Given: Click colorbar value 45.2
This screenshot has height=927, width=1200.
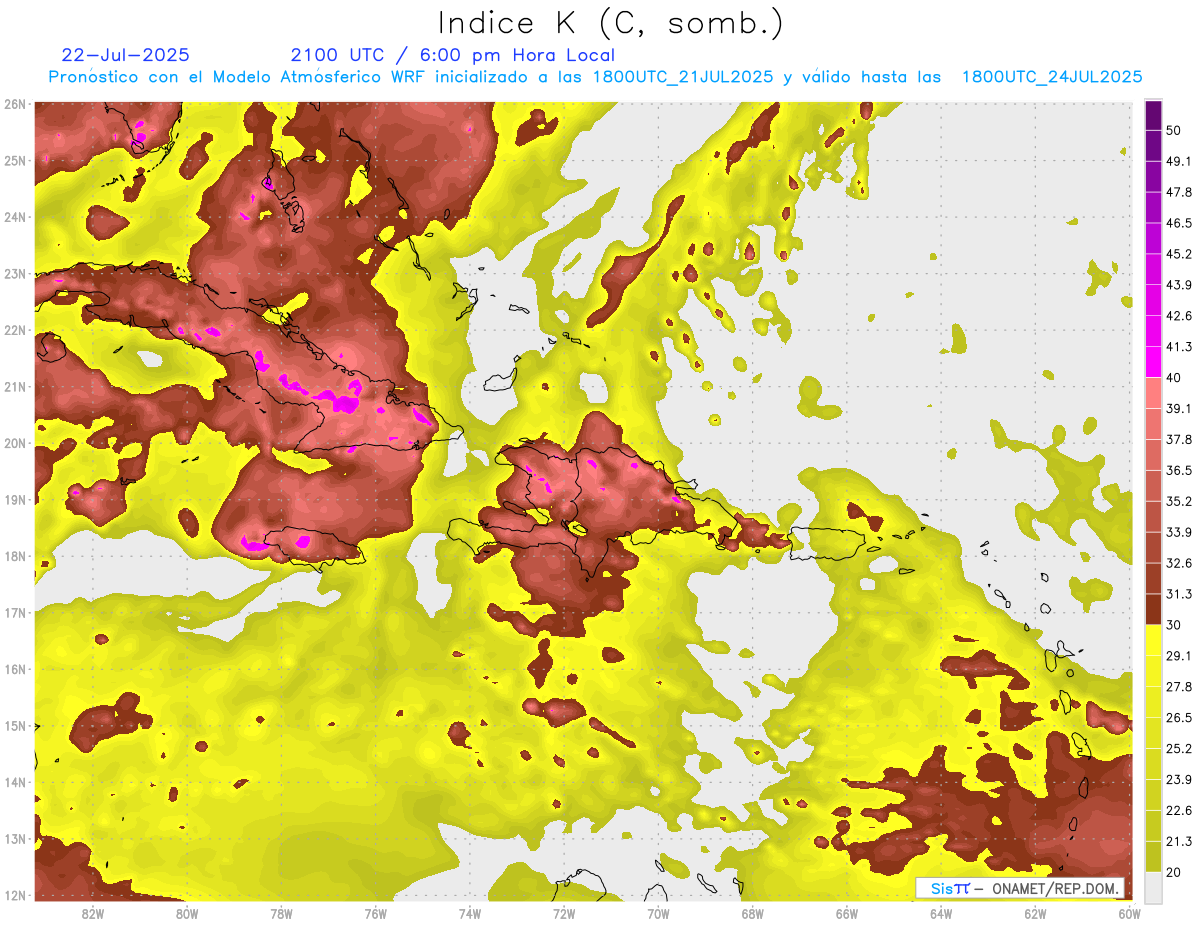Looking at the screenshot, I should 1179,254.
